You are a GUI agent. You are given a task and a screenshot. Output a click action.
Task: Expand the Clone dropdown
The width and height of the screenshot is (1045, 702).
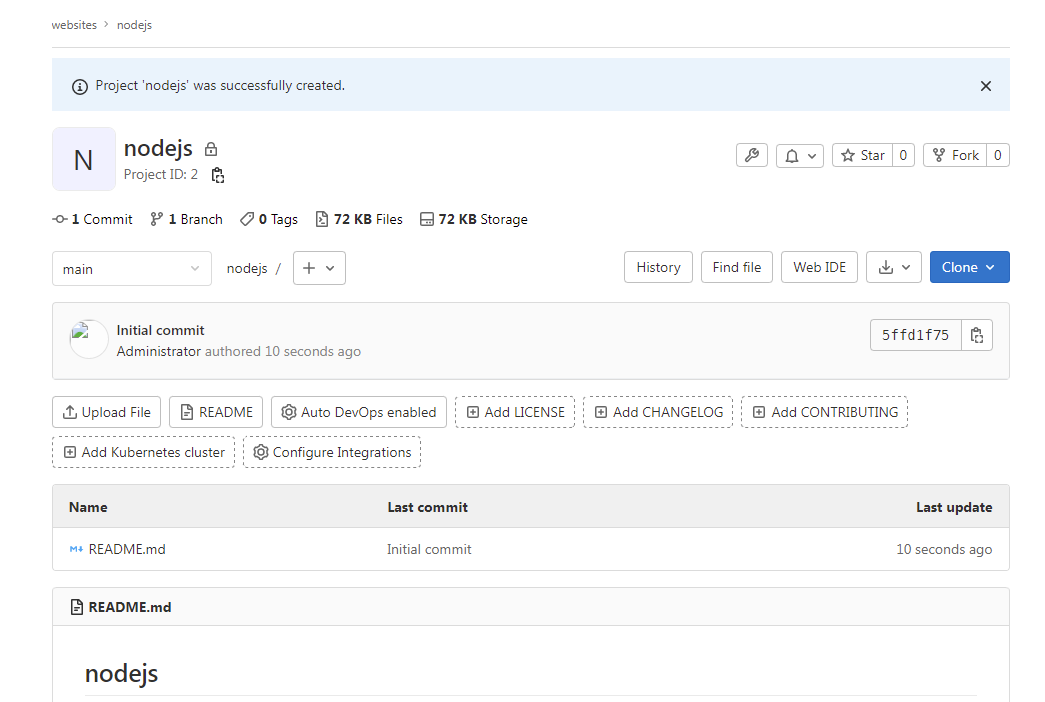[x=970, y=267]
